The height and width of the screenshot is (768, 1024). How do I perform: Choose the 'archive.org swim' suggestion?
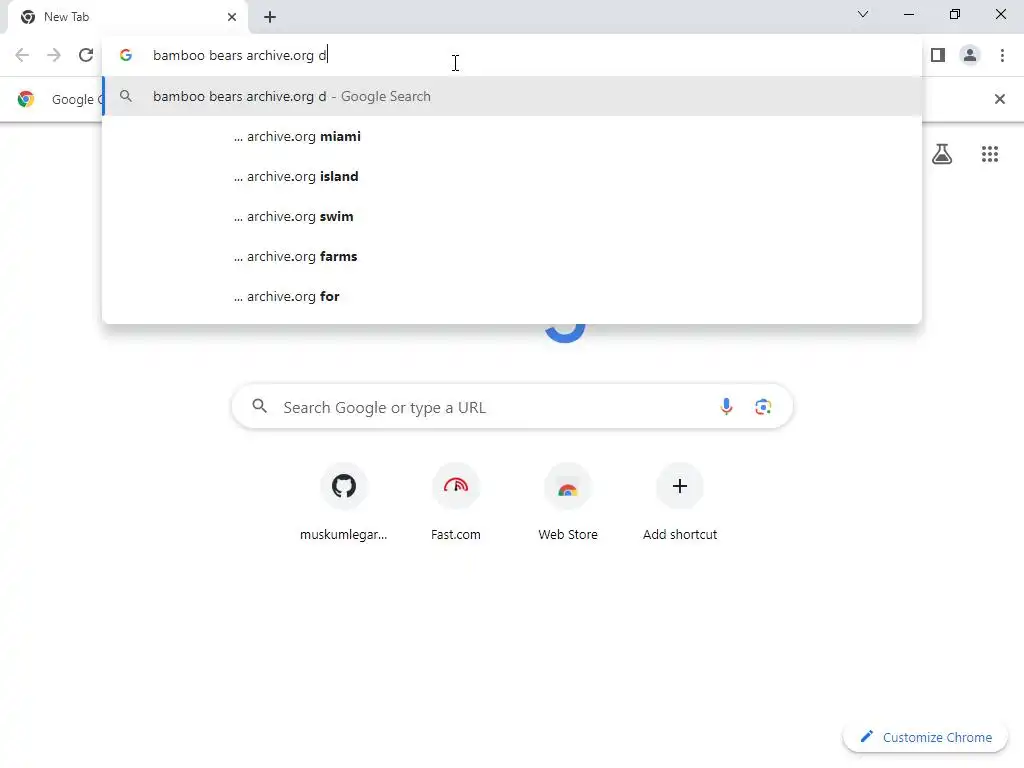point(512,216)
